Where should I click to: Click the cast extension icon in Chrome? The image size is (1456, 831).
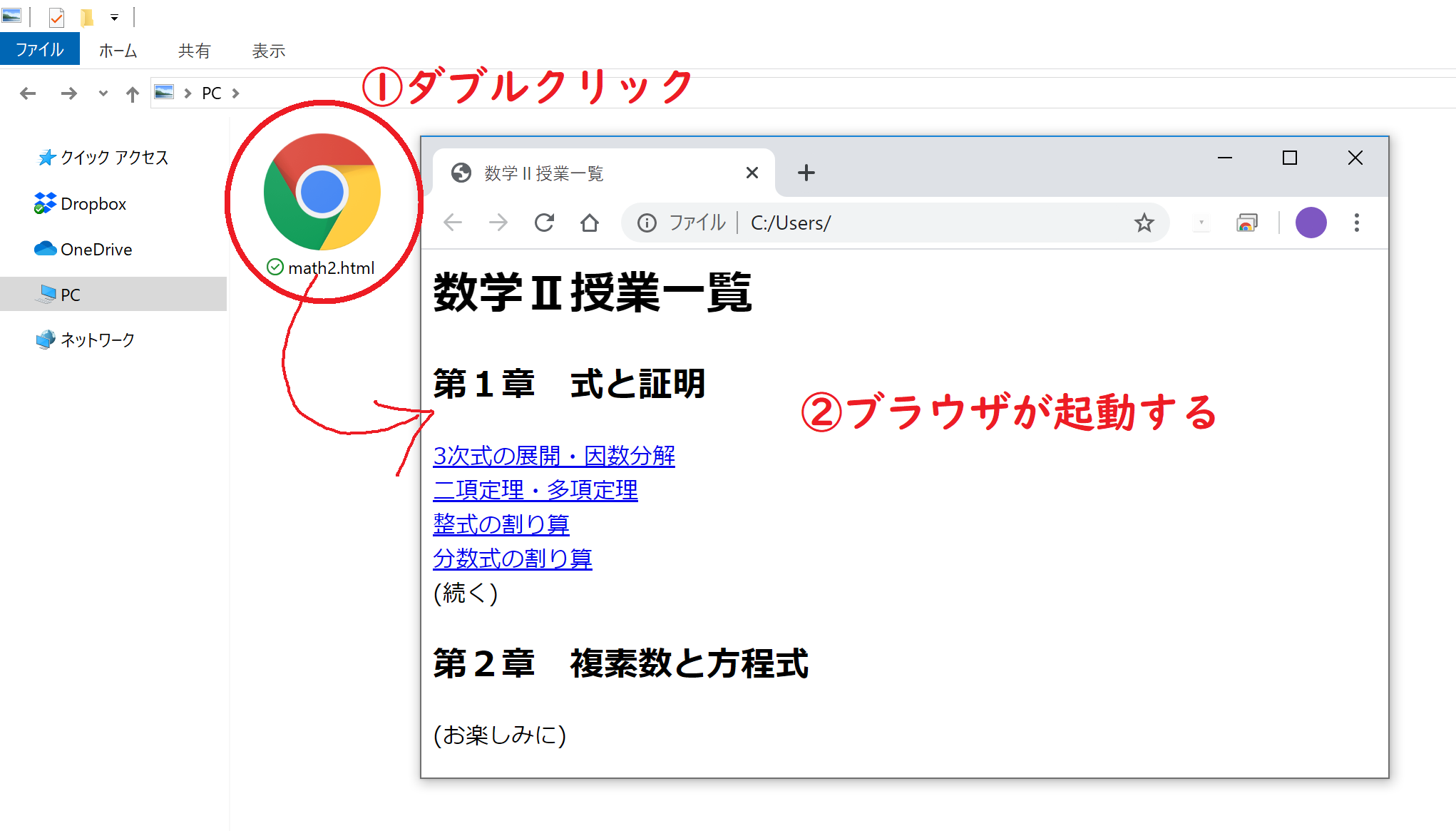pyautogui.click(x=1247, y=223)
